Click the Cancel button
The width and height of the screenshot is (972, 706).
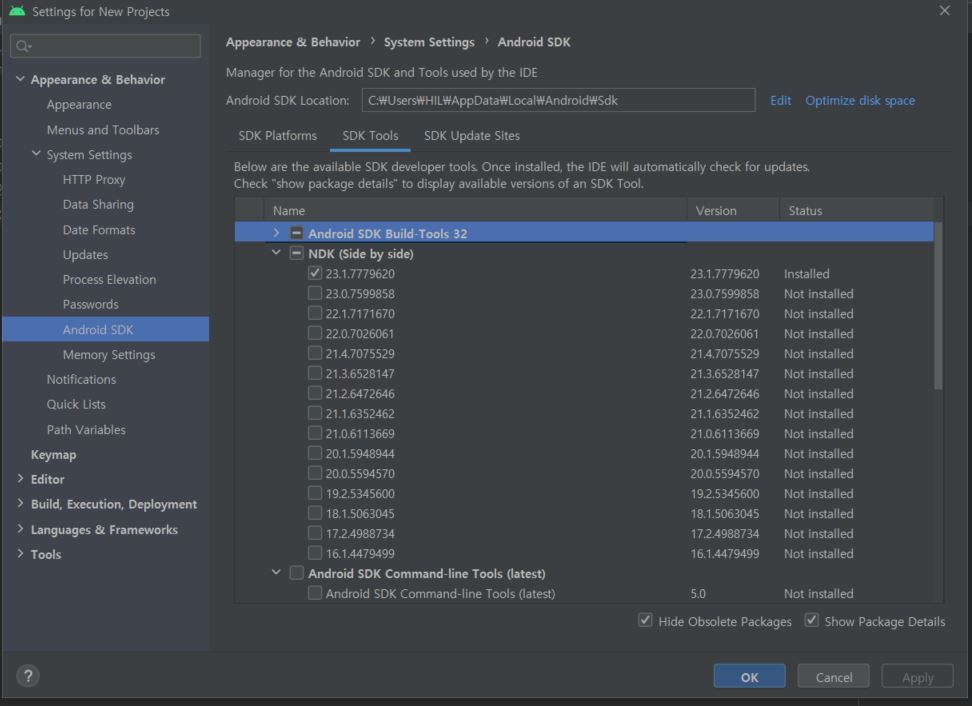(833, 677)
